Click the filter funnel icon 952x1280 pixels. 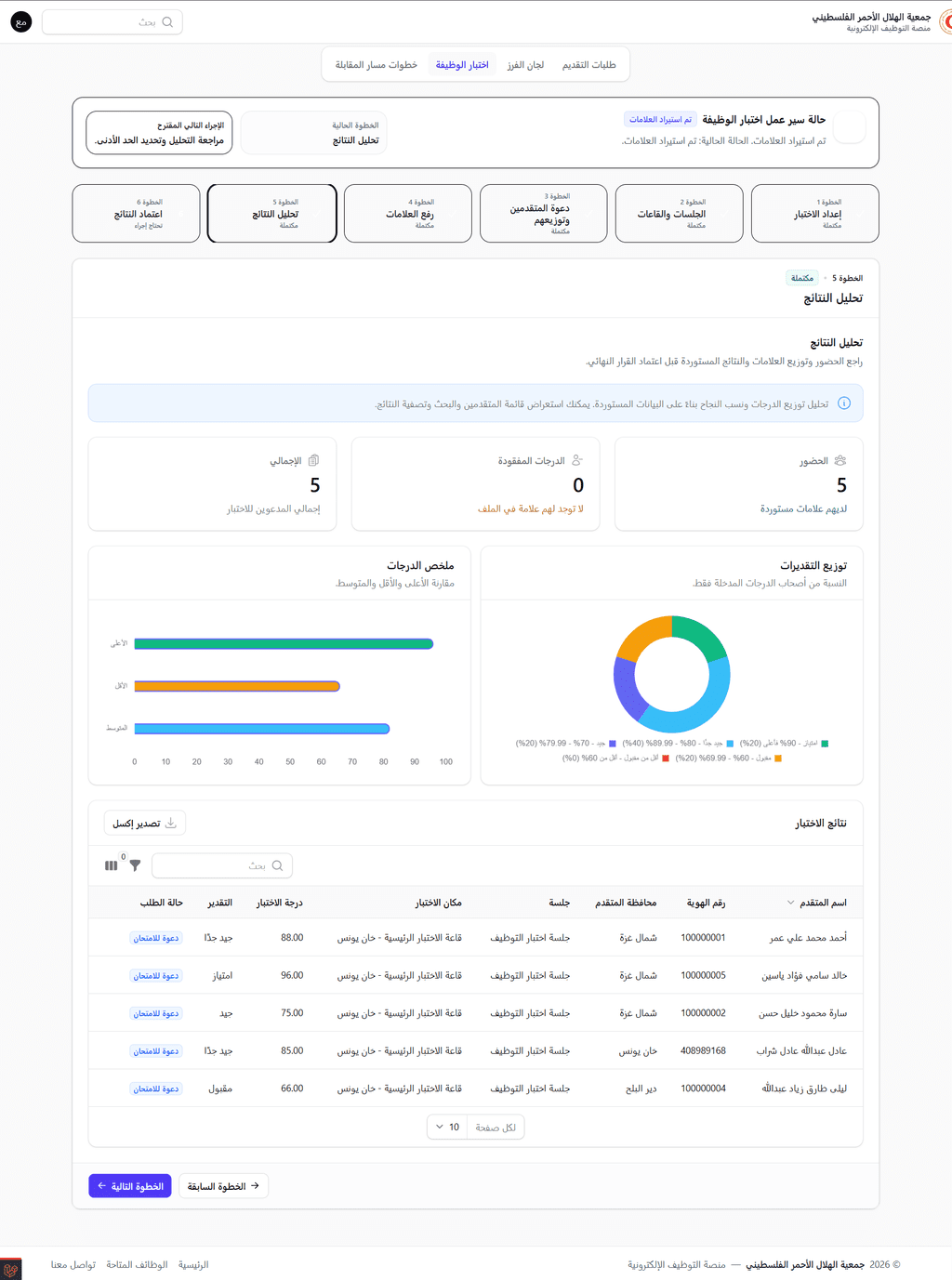click(135, 865)
